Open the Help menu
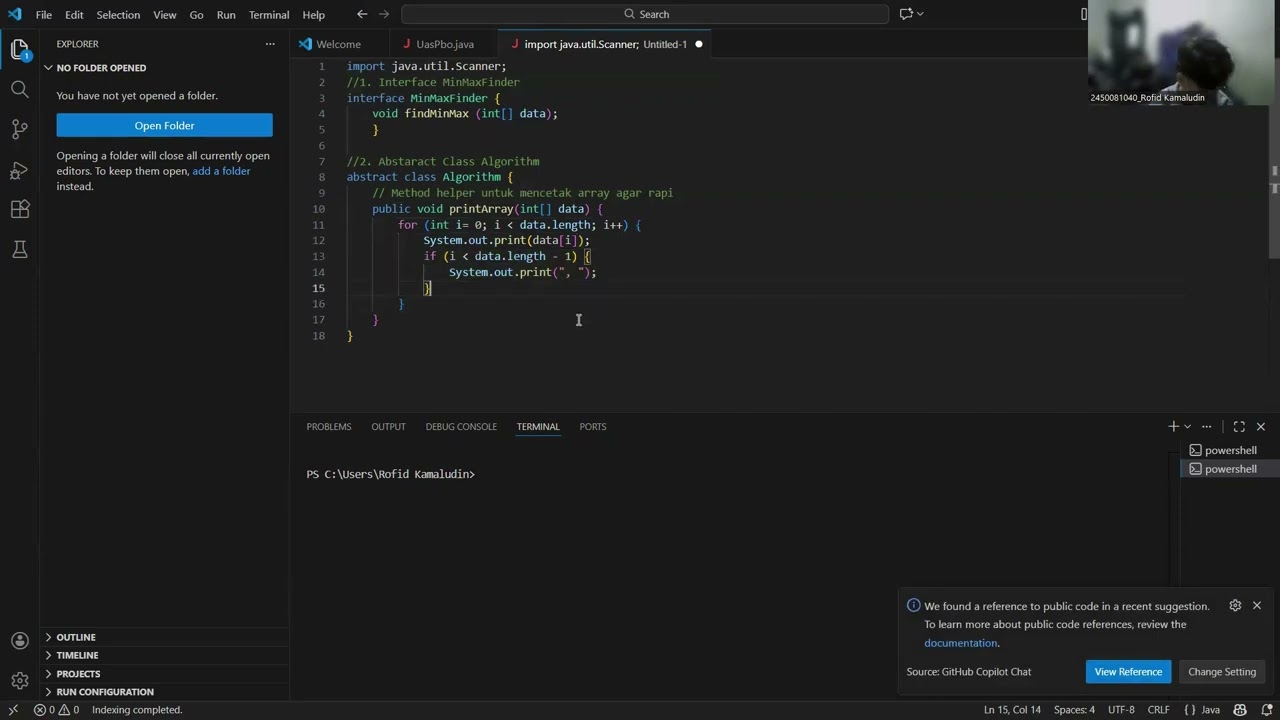 pos(314,14)
